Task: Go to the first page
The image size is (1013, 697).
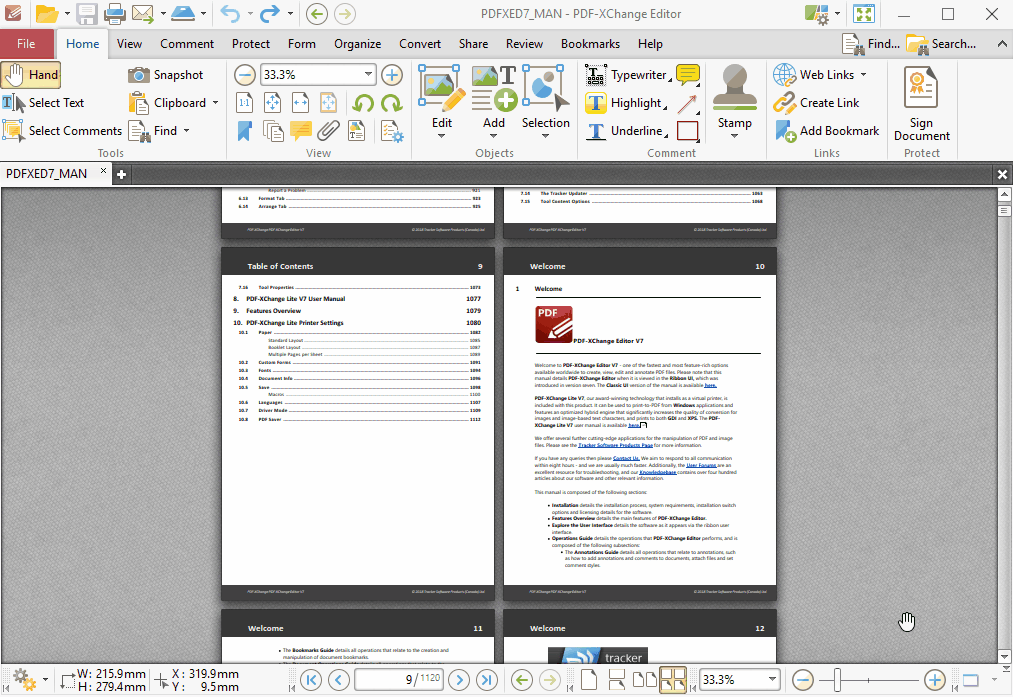Action: (311, 680)
